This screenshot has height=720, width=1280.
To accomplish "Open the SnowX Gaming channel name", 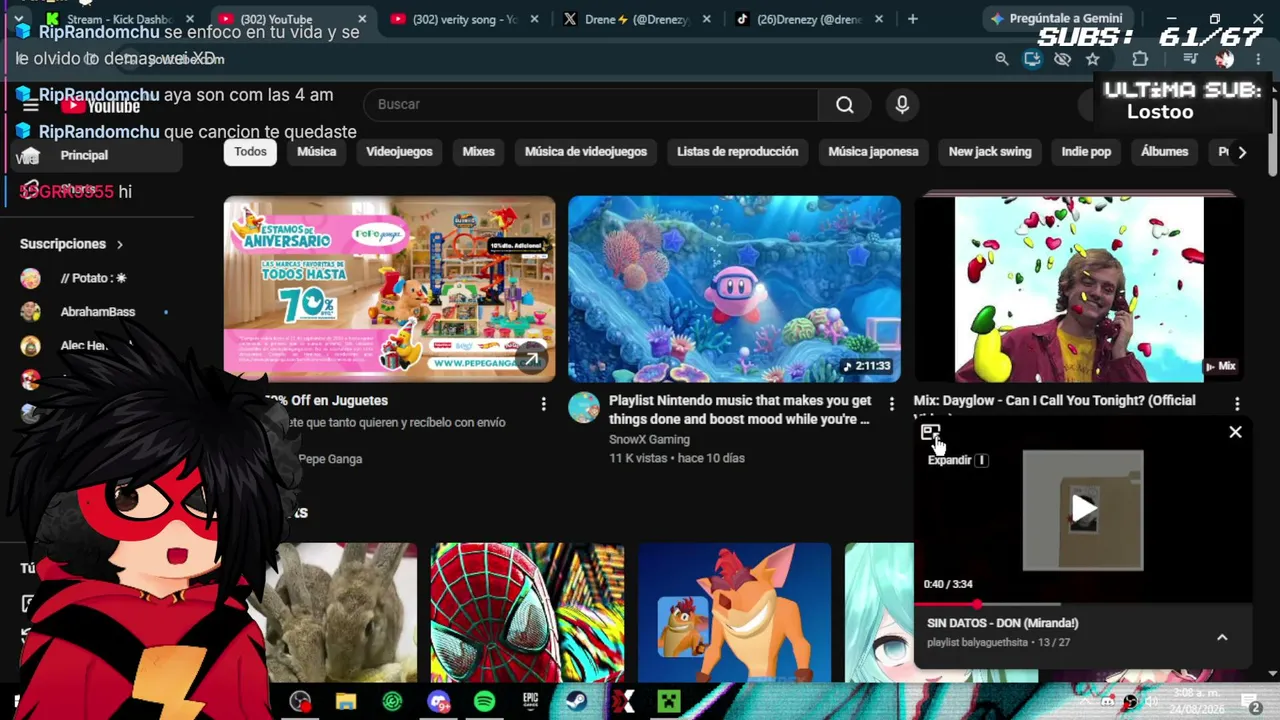I will 649,439.
